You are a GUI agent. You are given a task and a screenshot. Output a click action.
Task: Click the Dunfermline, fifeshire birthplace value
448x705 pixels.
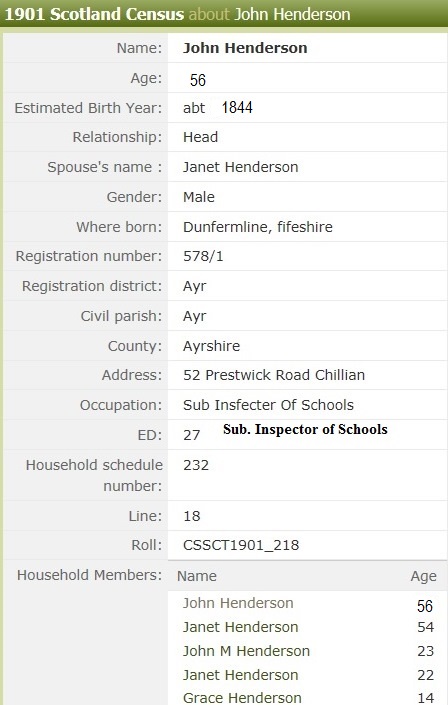[258, 227]
